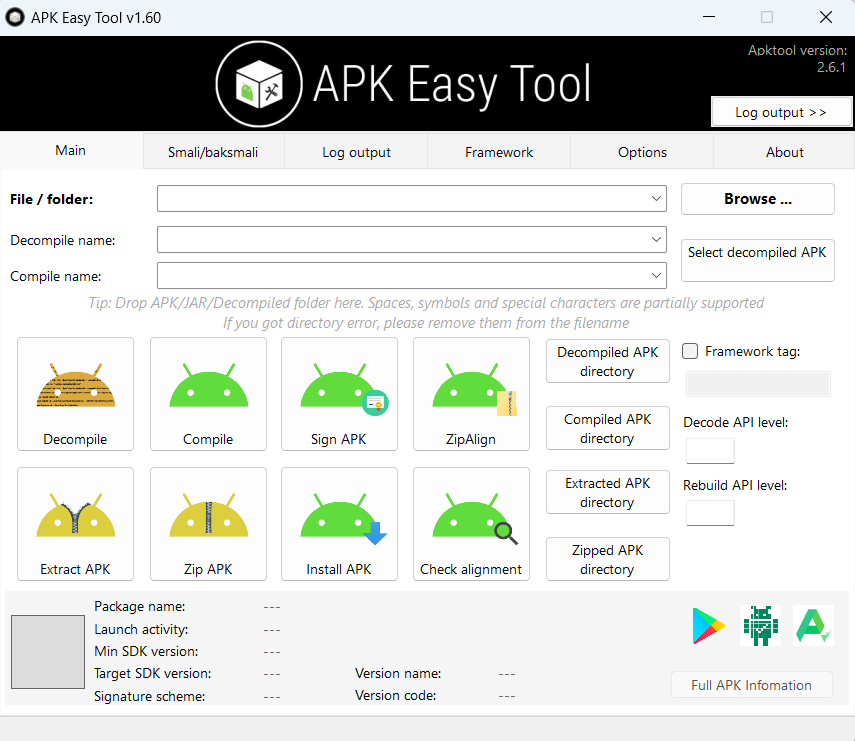Click the 'Signature scheme:' label
The height and width of the screenshot is (741, 855).
point(149,696)
